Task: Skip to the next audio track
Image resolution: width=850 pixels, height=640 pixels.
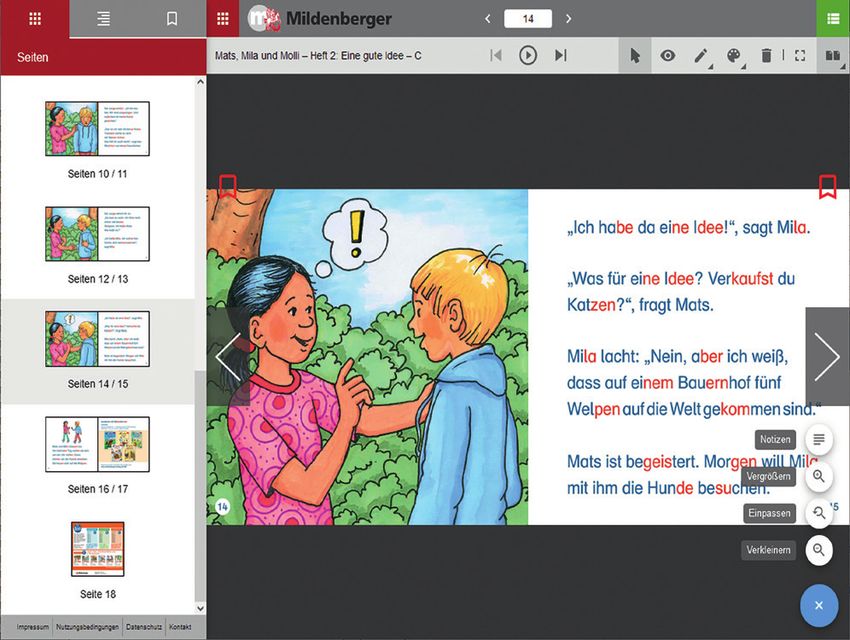Action: pos(561,55)
